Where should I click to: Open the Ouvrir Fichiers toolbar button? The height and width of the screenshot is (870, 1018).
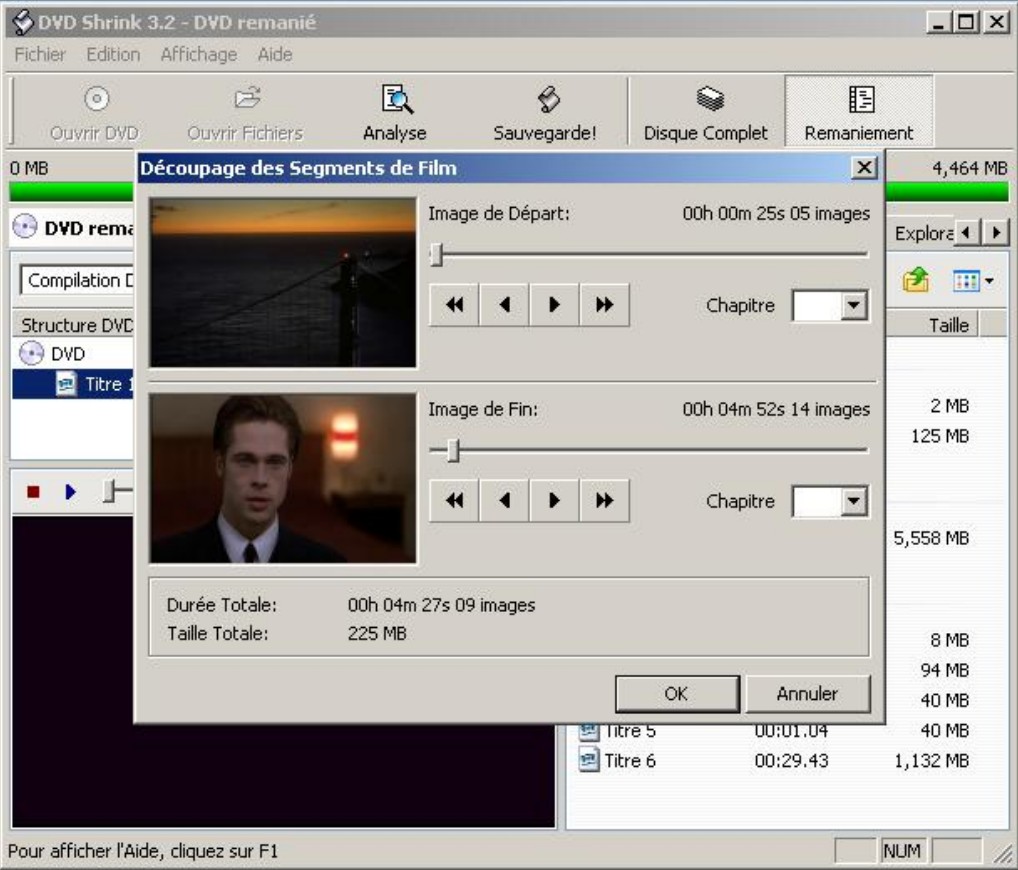click(x=245, y=112)
